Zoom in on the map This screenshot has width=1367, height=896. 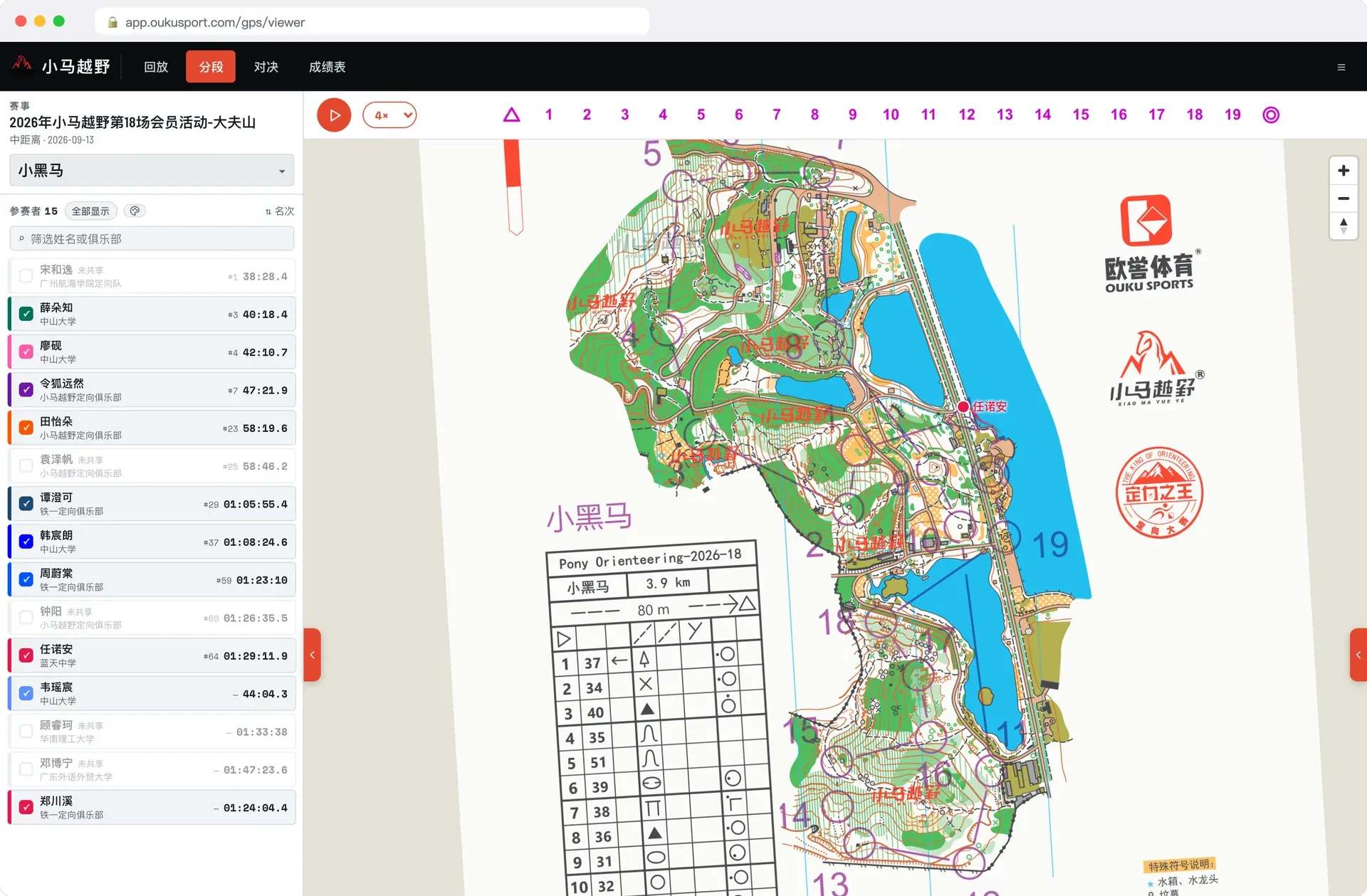pyautogui.click(x=1344, y=171)
